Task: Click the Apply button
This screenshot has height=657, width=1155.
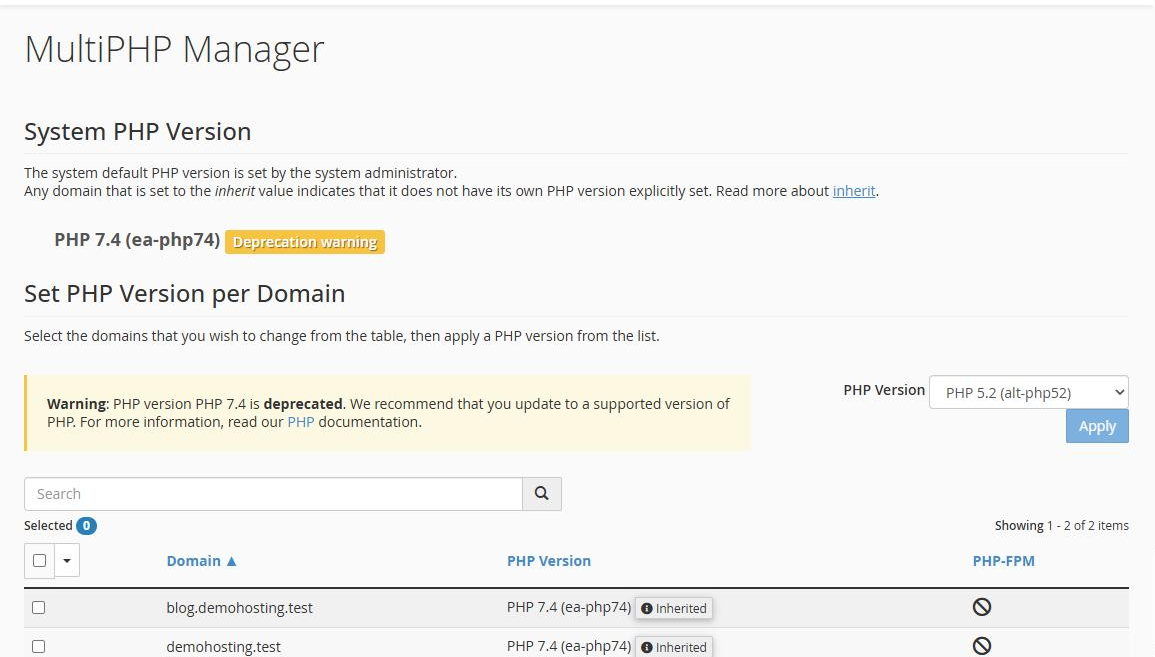Action: [1097, 426]
